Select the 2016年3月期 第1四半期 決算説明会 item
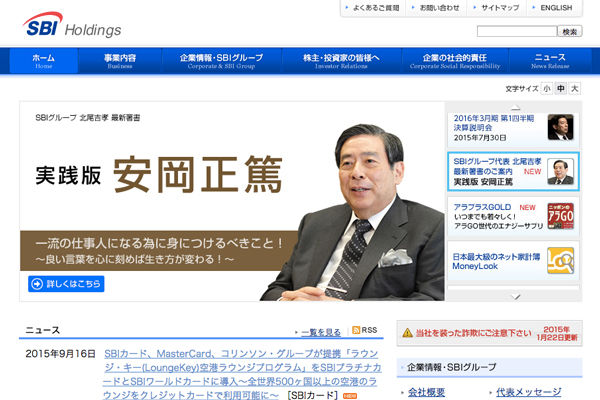 (x=513, y=129)
